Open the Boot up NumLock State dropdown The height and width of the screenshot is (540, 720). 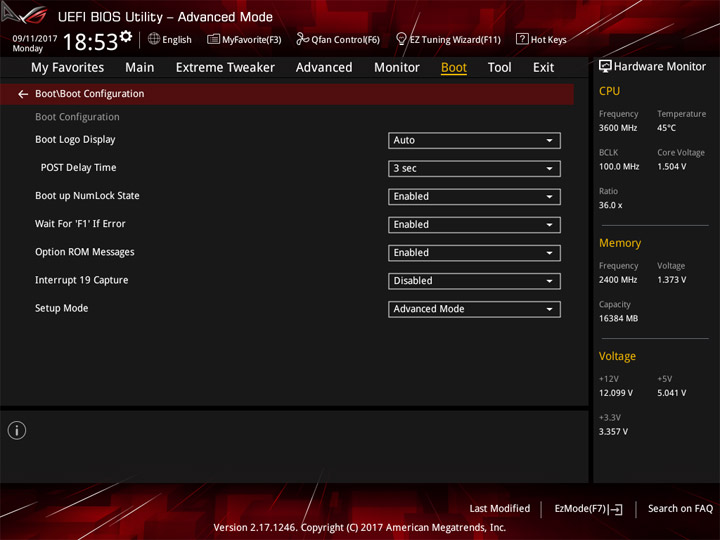pos(474,197)
